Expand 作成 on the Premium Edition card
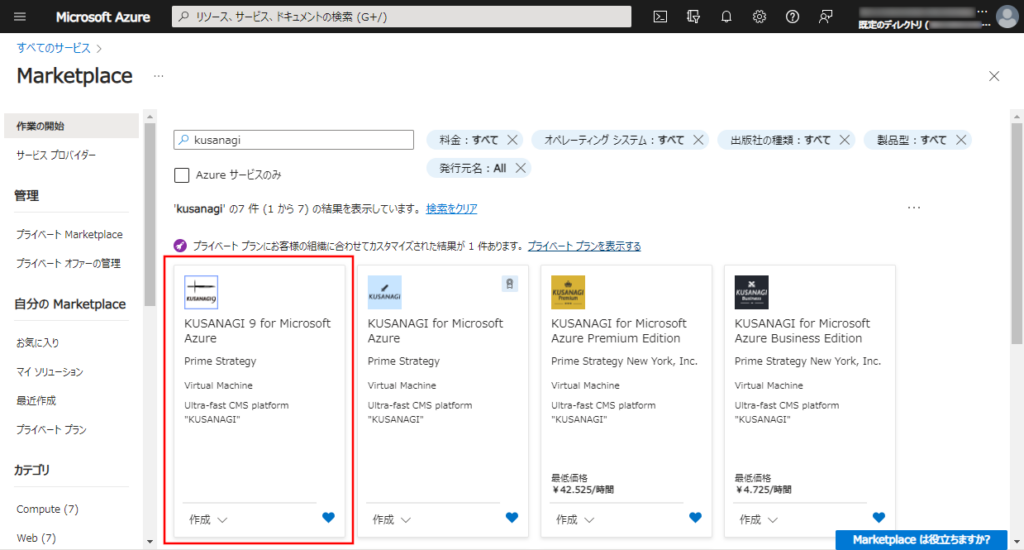1024x550 pixels. pos(575,519)
